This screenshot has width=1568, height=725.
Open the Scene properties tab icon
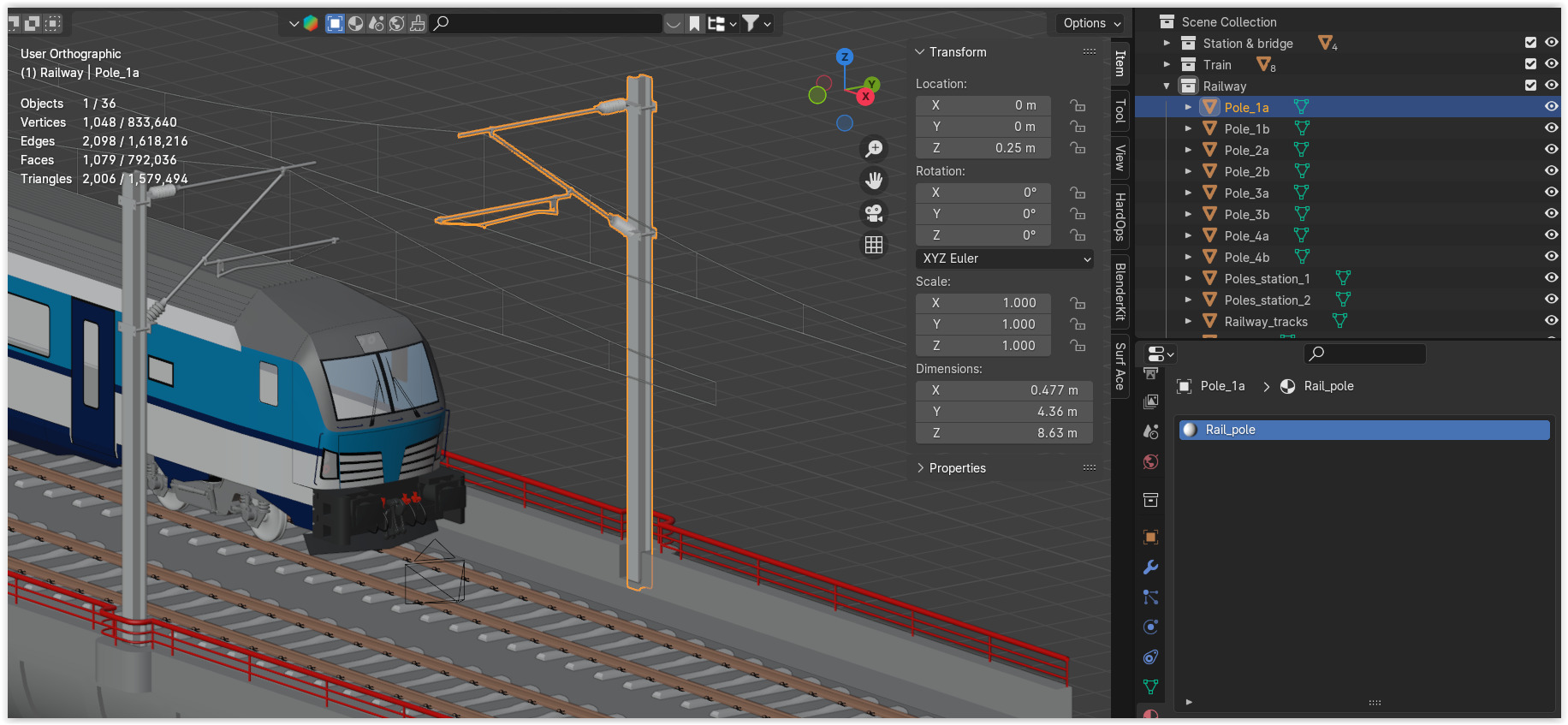(1151, 431)
